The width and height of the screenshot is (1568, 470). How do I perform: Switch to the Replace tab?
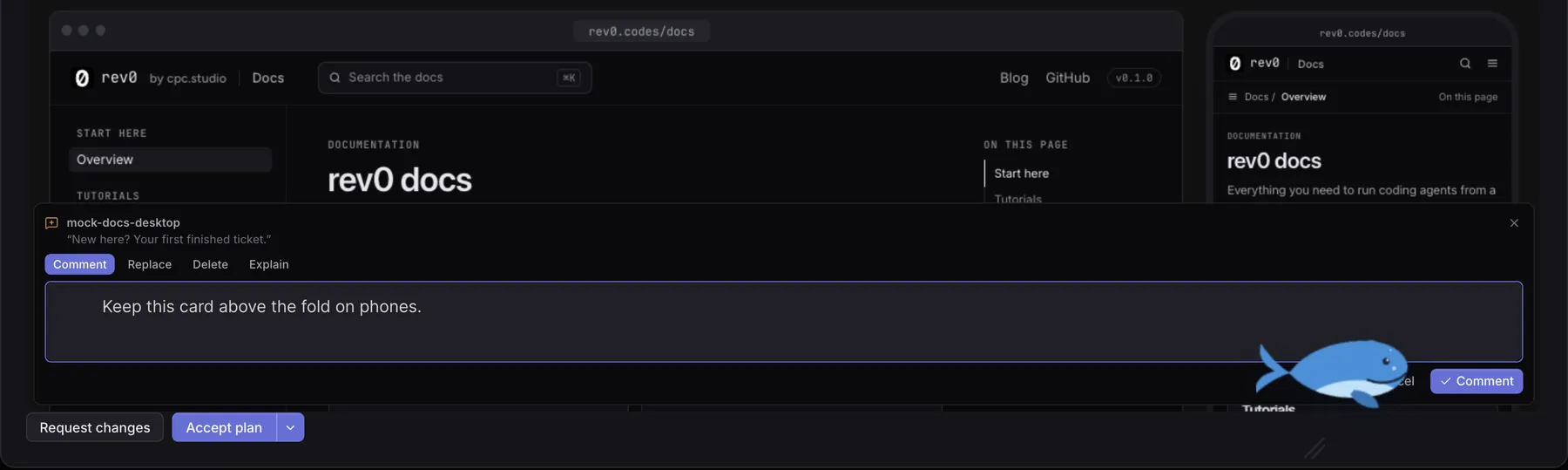coord(150,264)
